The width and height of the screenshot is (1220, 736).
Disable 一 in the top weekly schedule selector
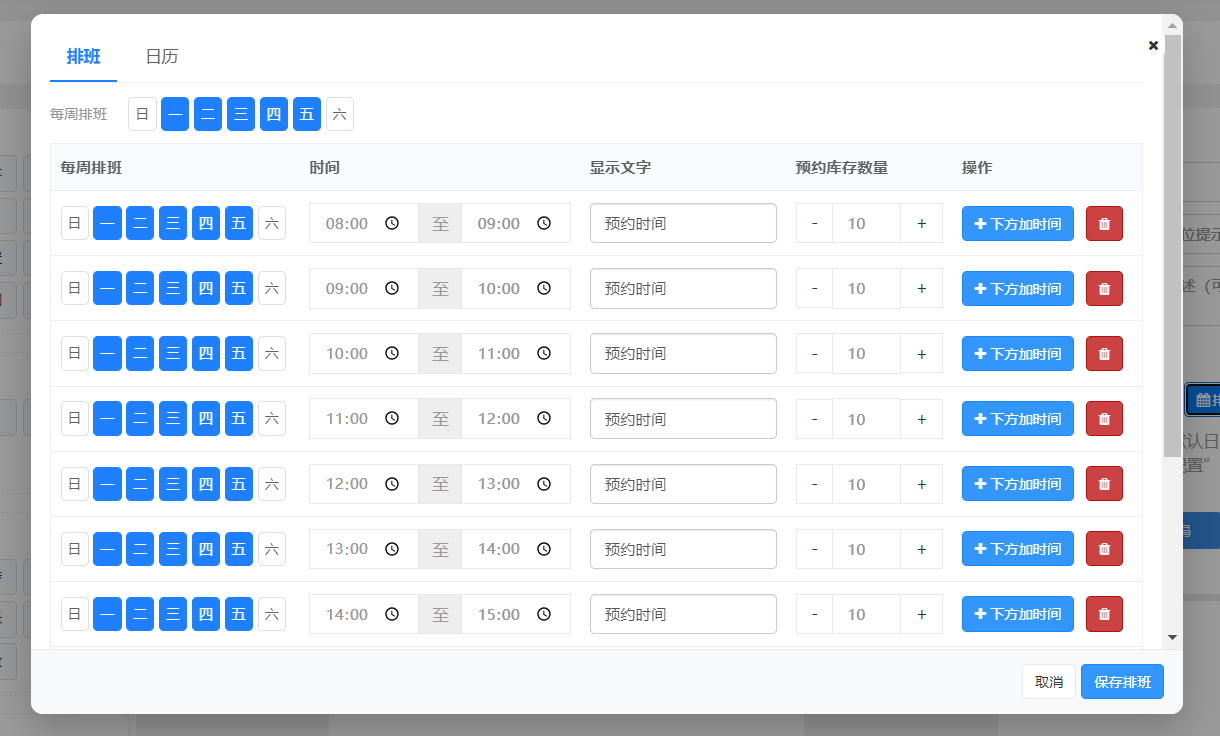[175, 114]
